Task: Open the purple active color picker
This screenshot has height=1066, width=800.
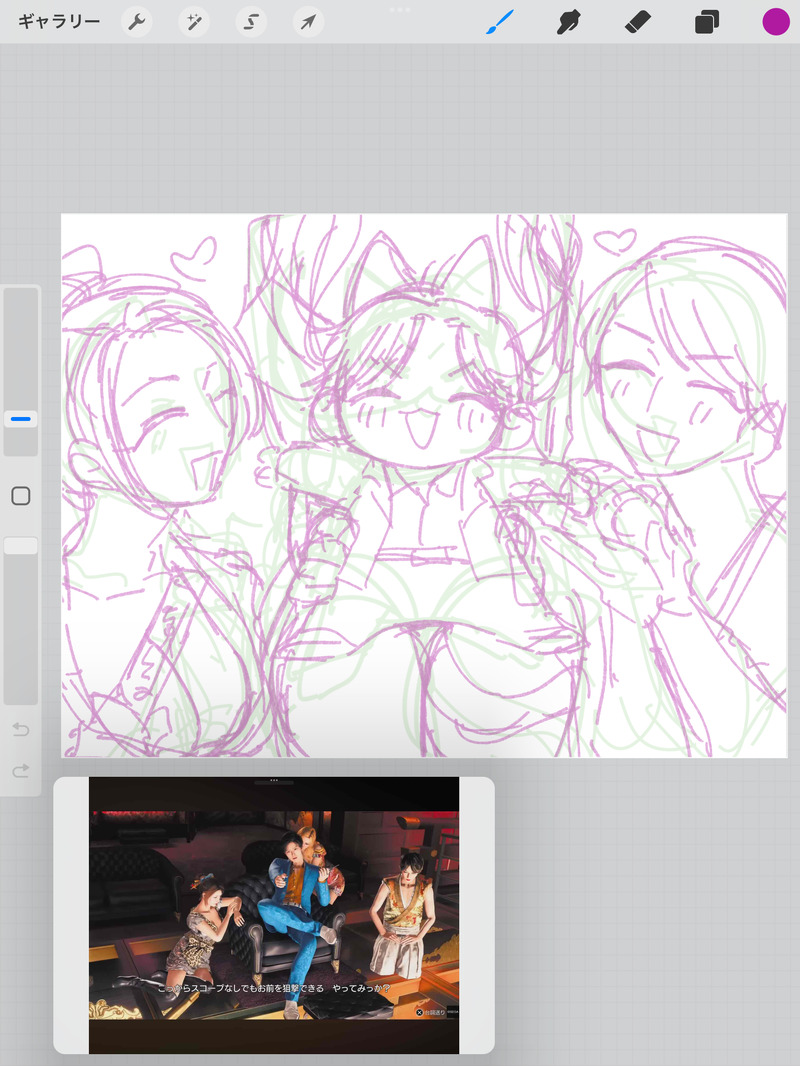Action: point(776,22)
